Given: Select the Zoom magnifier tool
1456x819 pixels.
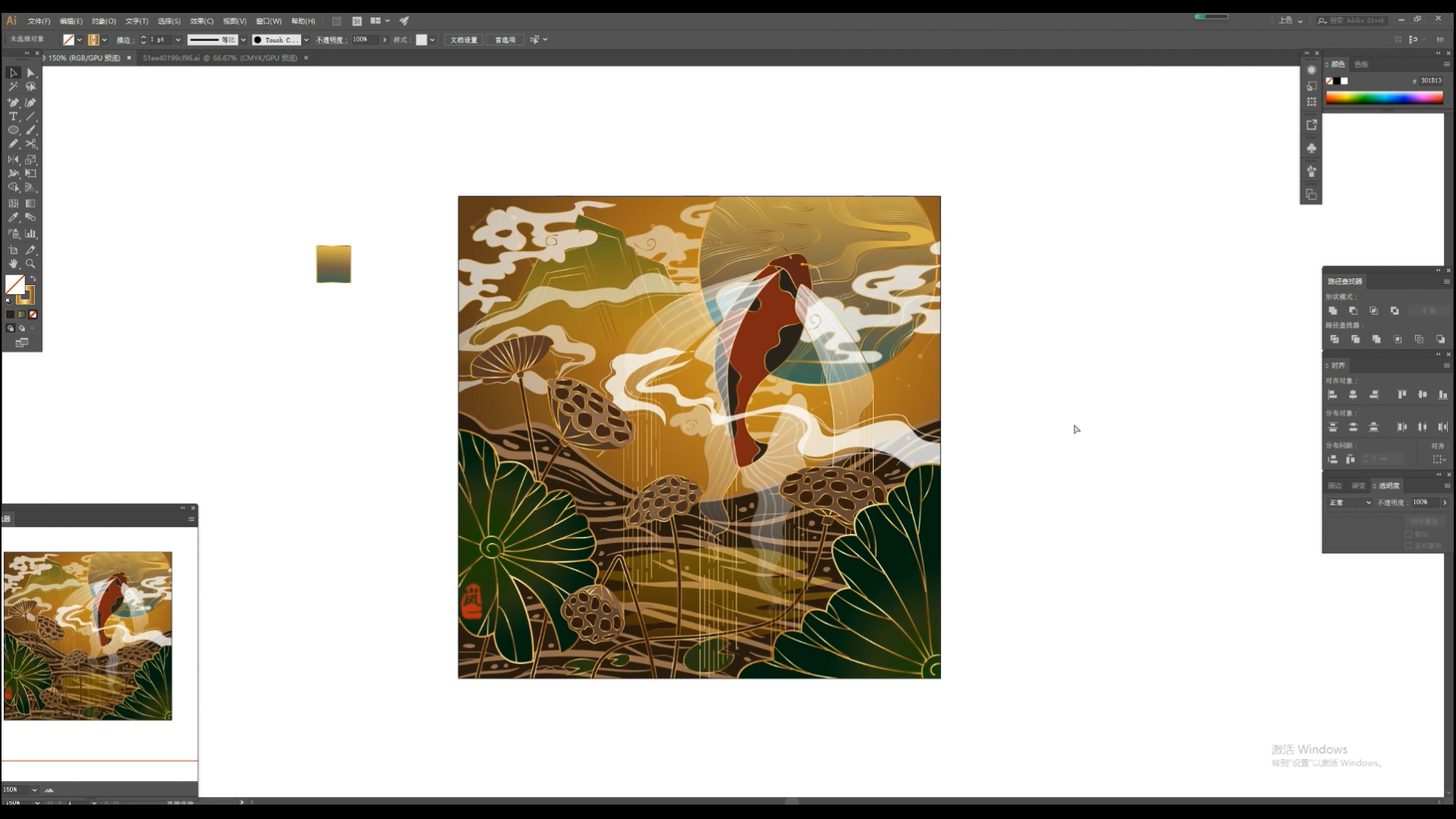Looking at the screenshot, I should click(31, 264).
